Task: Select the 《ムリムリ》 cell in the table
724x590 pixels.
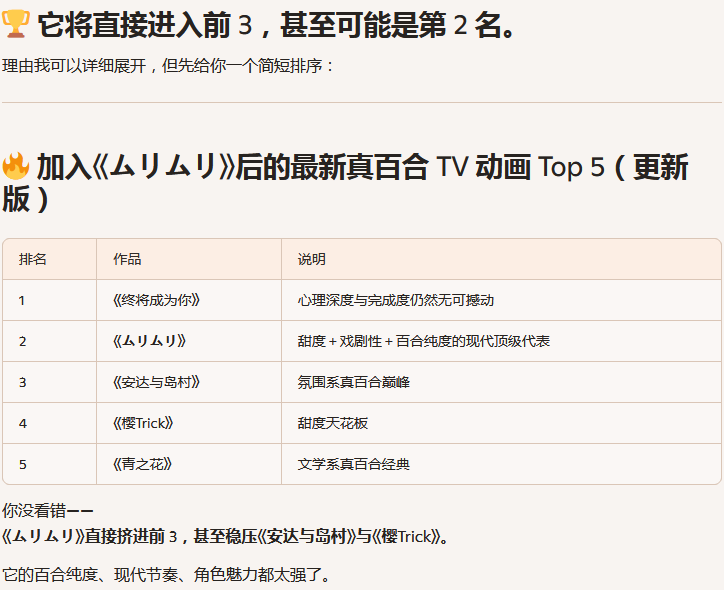Action: click(x=149, y=341)
